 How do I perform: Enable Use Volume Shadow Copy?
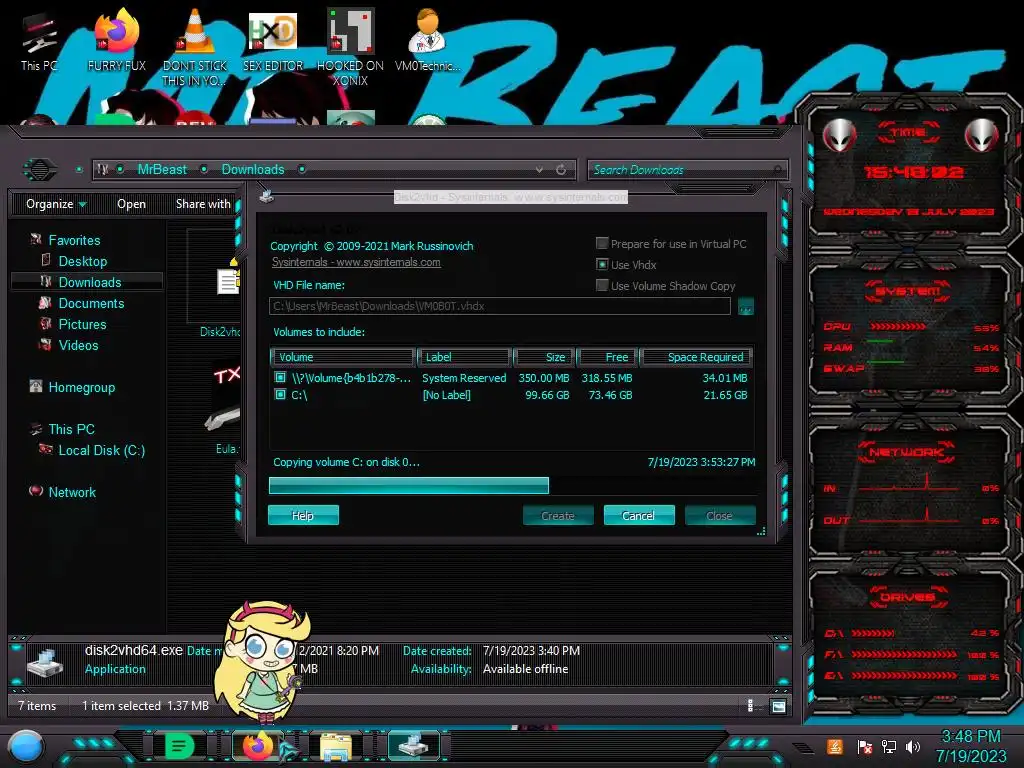602,285
